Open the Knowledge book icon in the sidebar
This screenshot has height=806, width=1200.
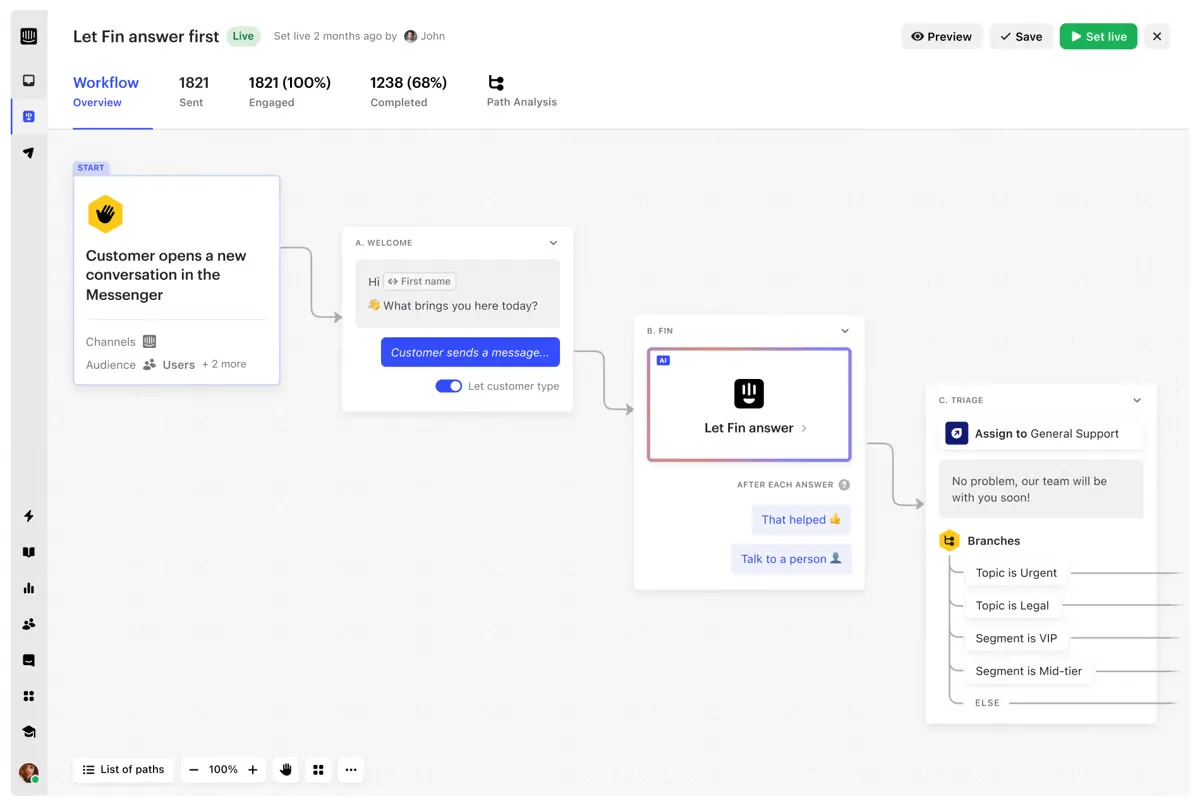tap(28, 552)
